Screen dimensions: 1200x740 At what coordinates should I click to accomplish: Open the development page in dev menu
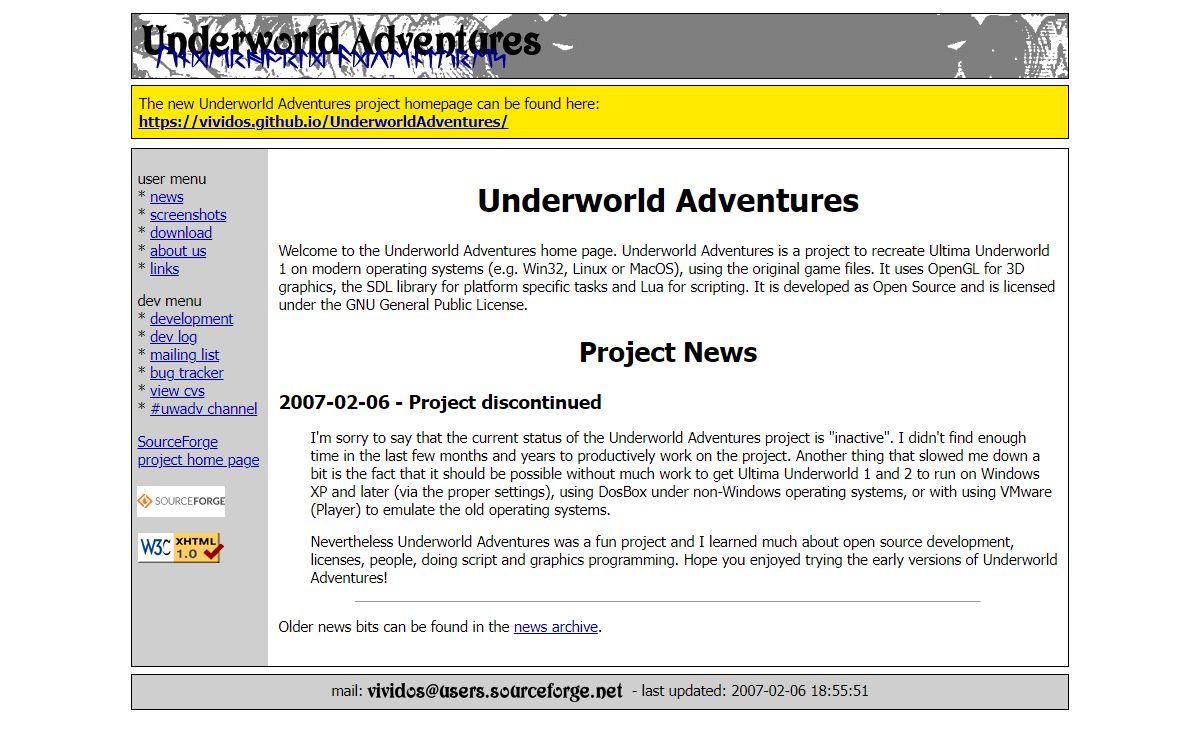tap(192, 319)
